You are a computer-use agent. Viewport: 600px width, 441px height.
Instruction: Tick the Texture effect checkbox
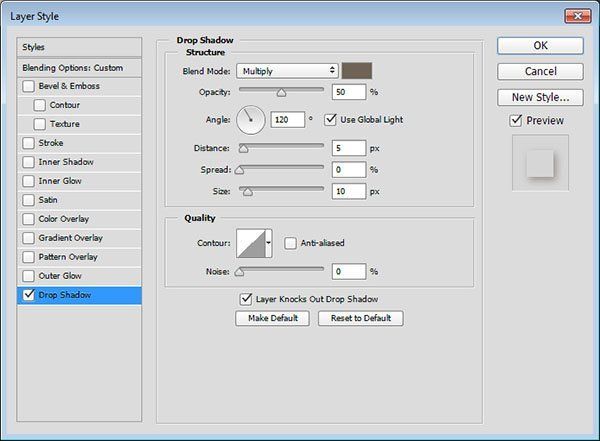pyautogui.click(x=39, y=124)
